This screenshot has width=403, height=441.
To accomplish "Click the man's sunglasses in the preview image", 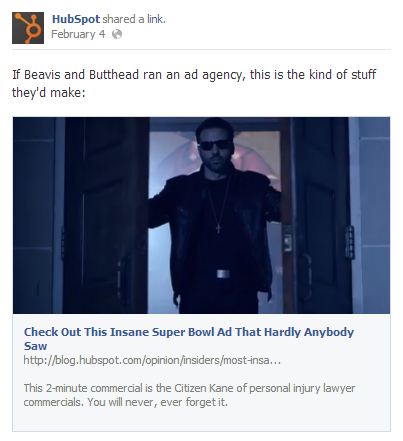I will (214, 145).
